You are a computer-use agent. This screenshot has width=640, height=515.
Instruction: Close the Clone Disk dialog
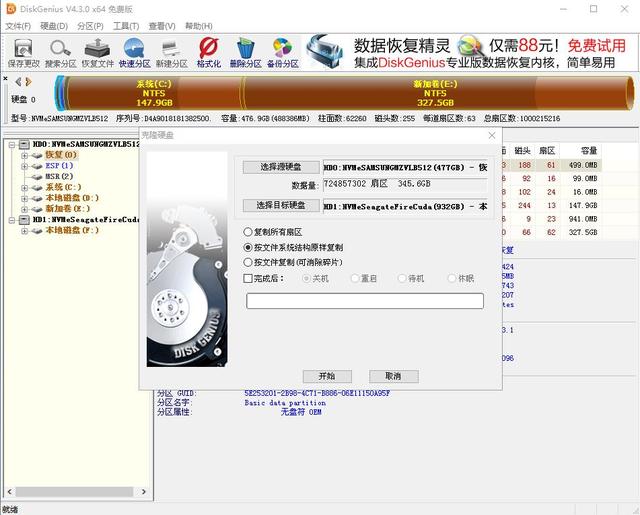(492, 135)
